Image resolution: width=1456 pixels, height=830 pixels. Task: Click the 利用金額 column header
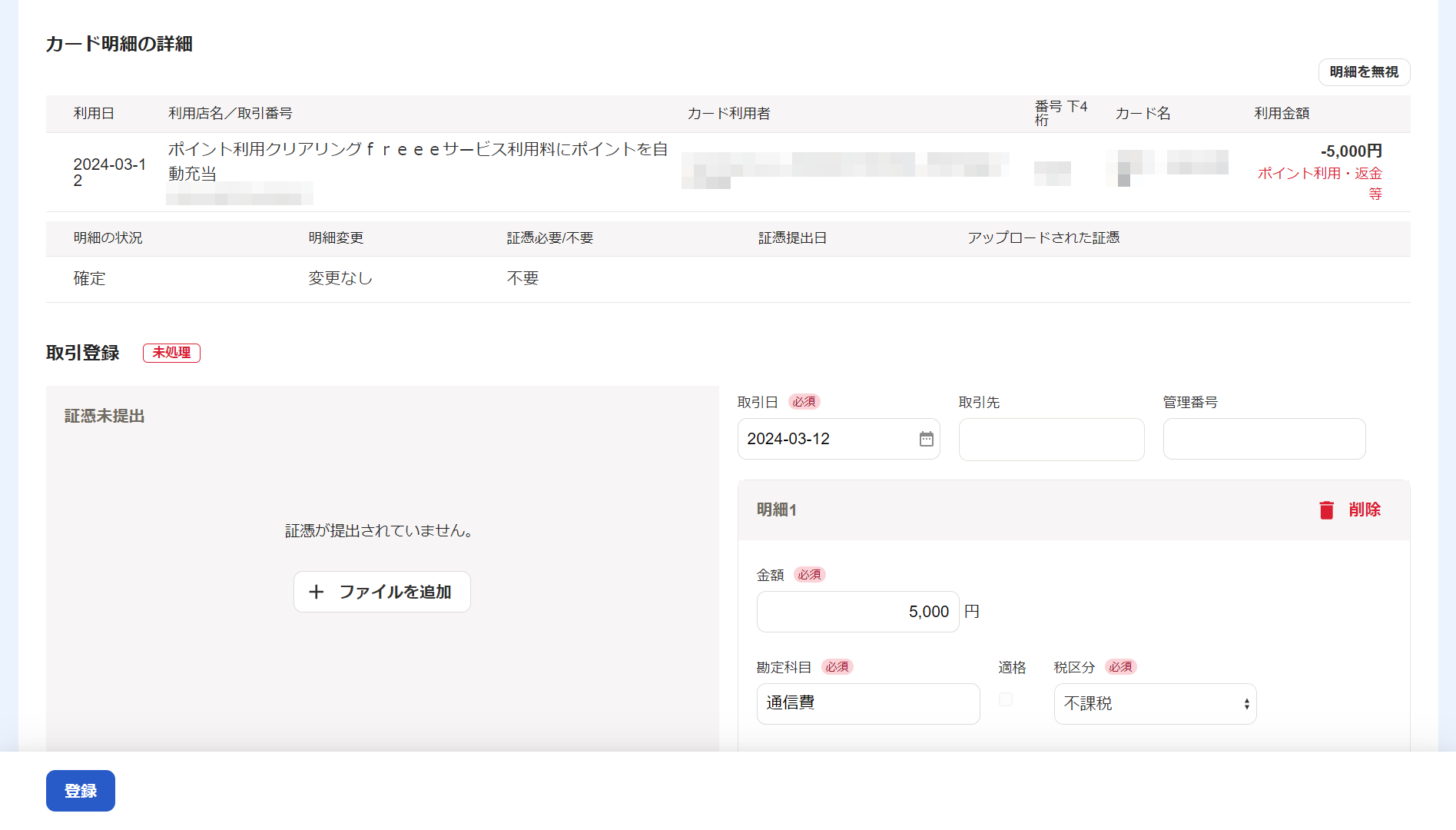click(x=1282, y=114)
